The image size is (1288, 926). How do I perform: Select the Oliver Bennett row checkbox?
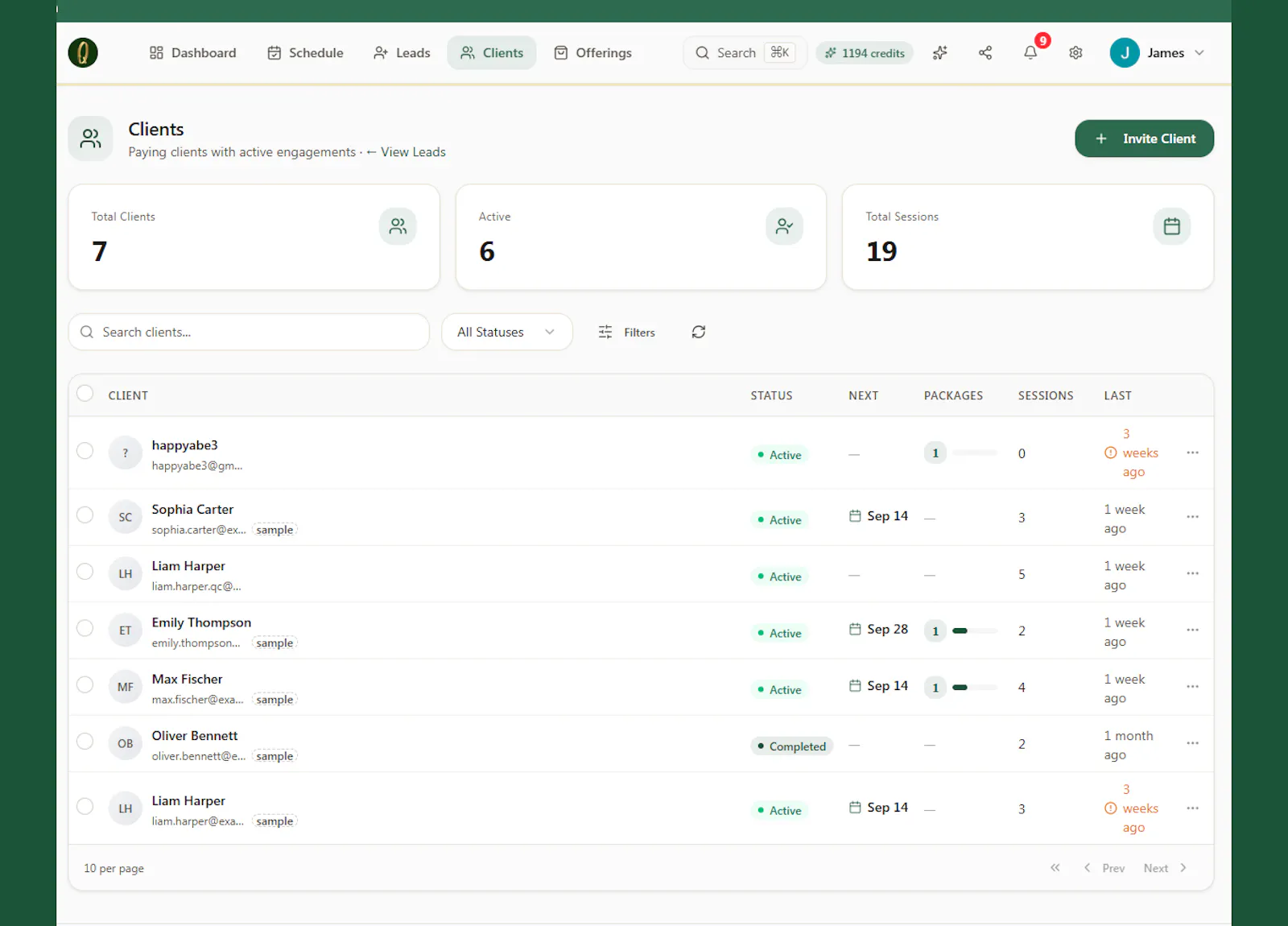[x=85, y=742]
